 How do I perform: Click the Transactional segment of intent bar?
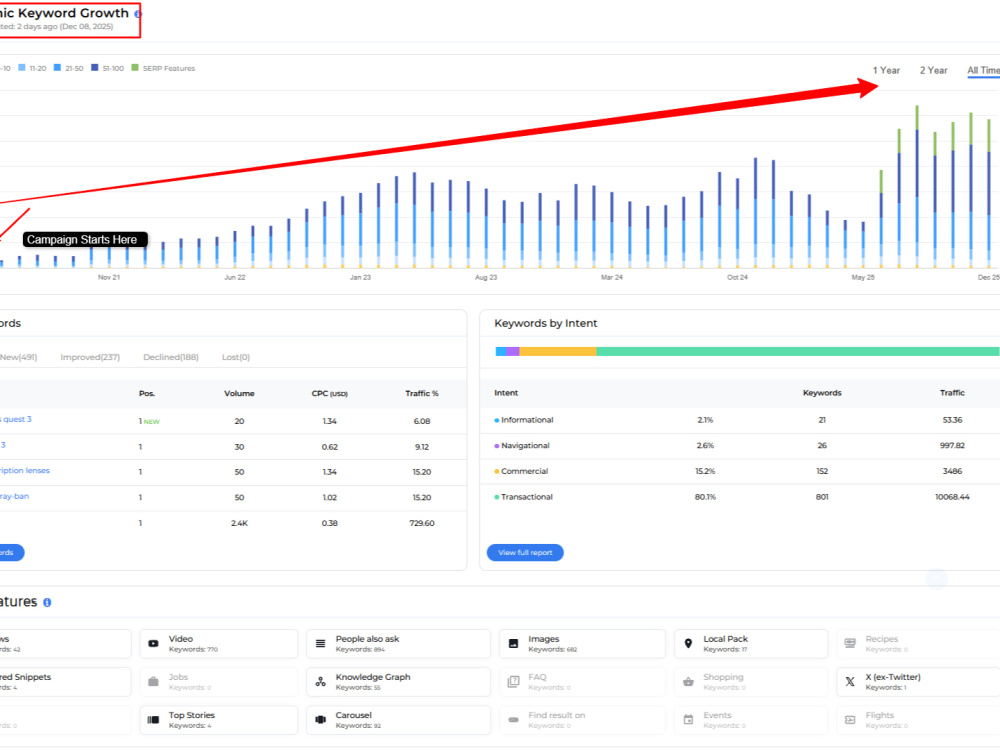click(x=797, y=351)
